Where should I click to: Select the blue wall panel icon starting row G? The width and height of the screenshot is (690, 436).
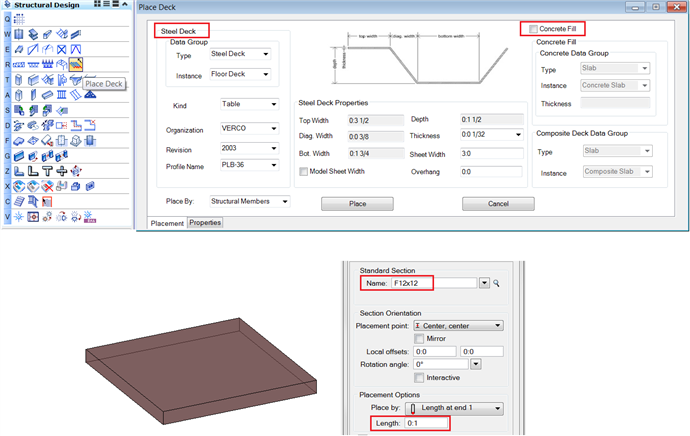tap(19, 156)
